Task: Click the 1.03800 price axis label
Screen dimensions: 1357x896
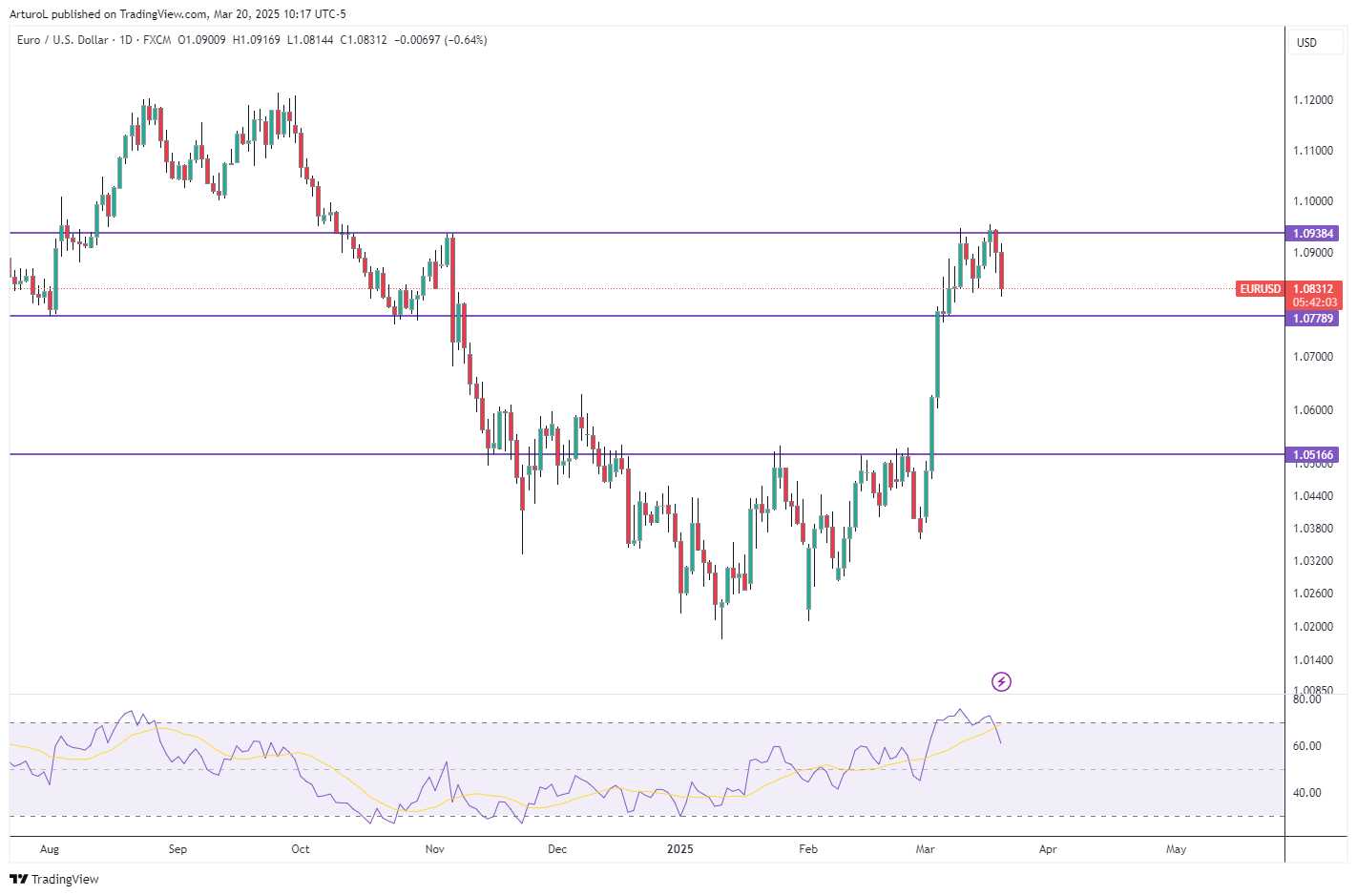Action: tap(1313, 529)
